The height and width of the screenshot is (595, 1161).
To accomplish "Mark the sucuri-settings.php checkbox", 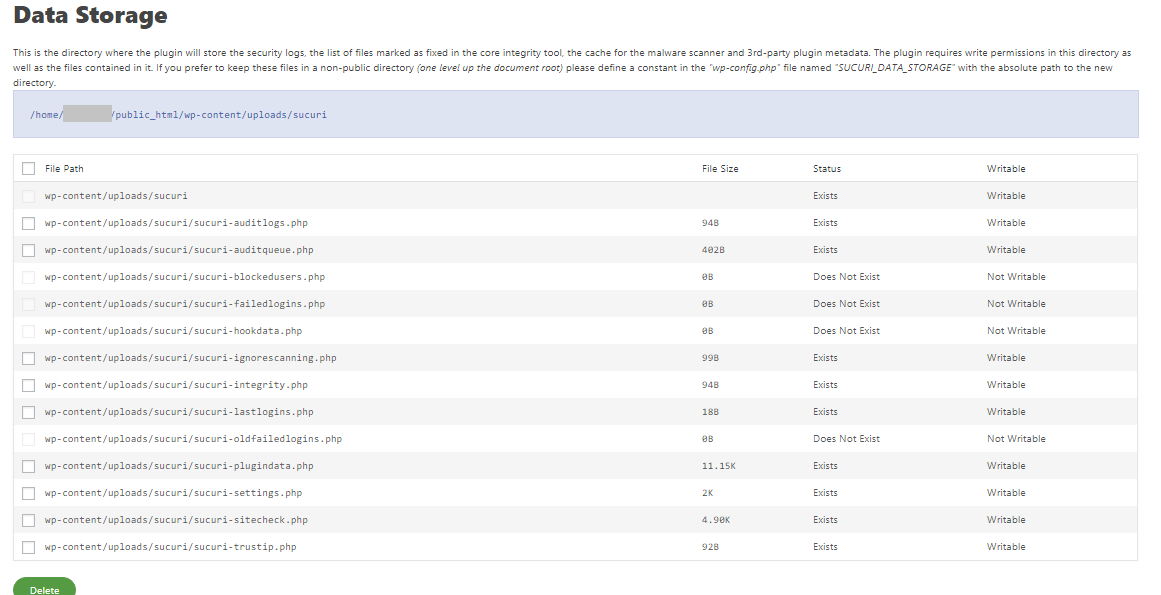I will 28,493.
